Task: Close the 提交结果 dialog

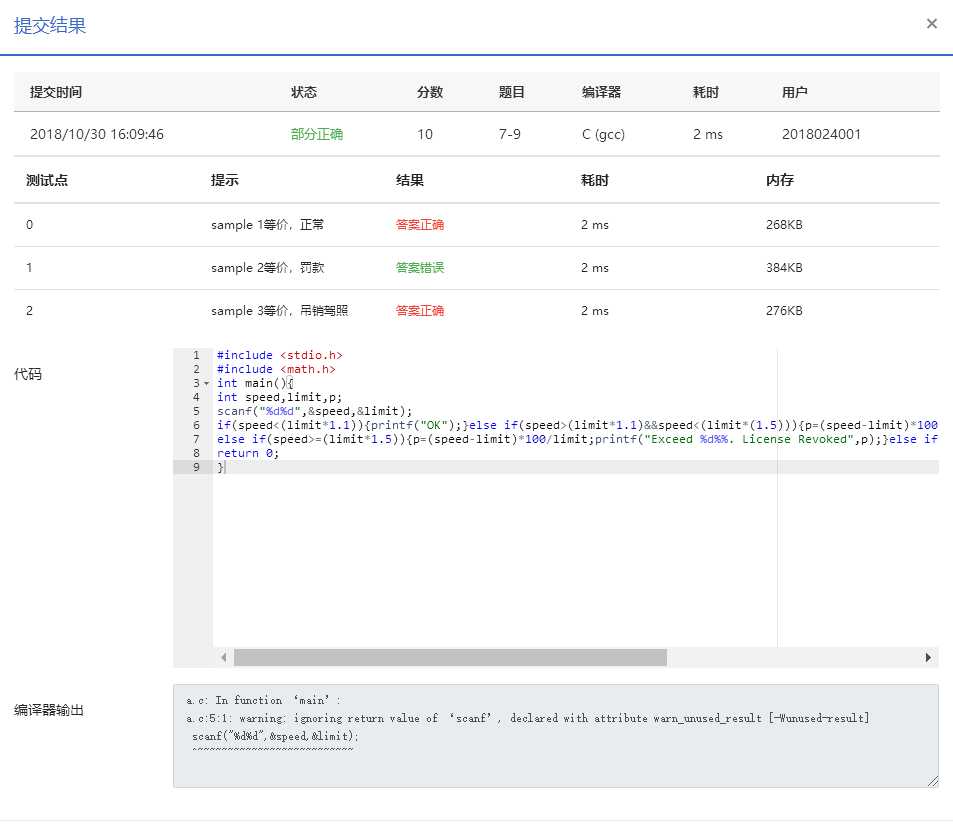Action: (x=931, y=24)
